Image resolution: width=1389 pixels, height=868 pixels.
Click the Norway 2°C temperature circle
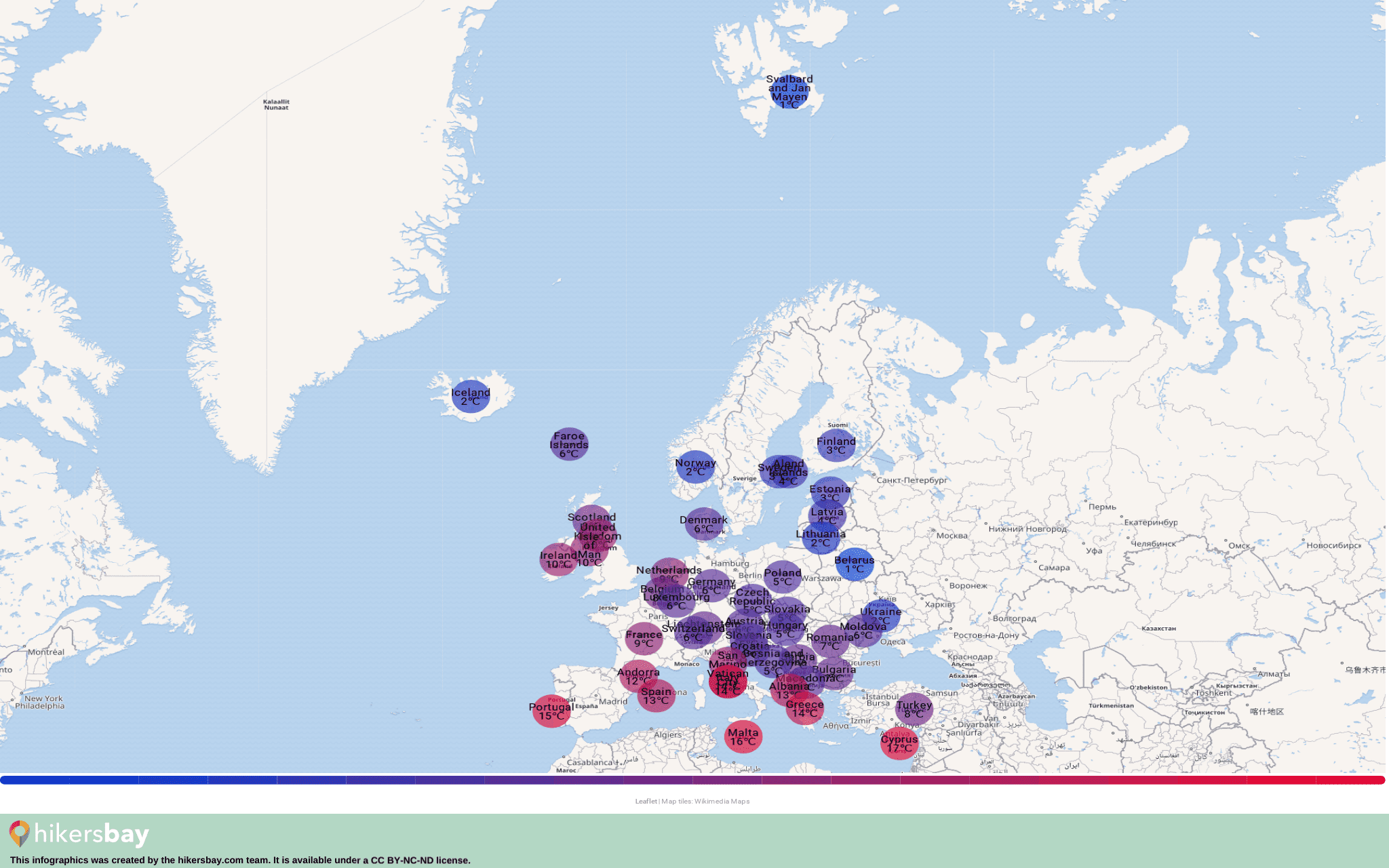pos(694,467)
